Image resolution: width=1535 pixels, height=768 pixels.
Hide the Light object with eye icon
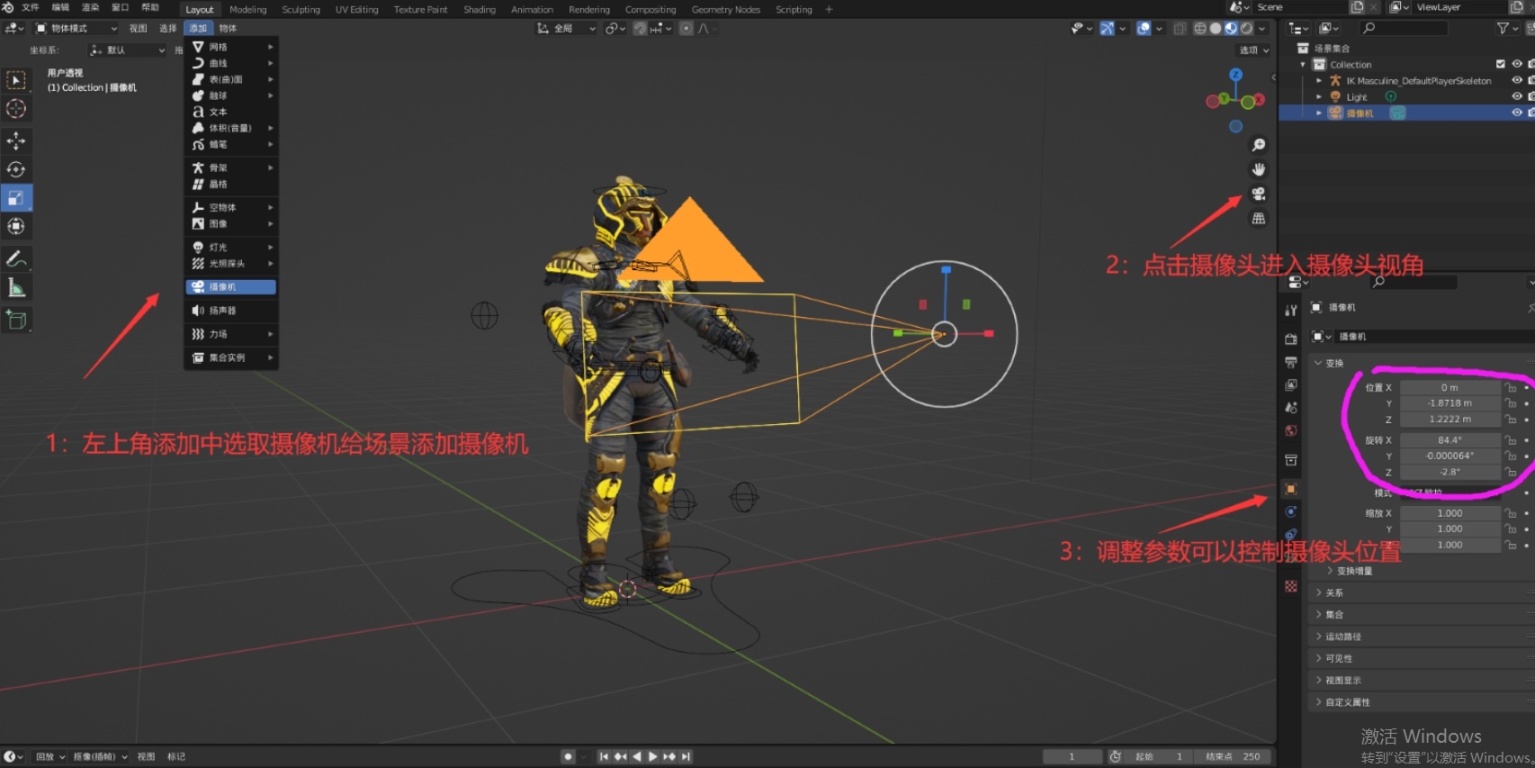click(x=1517, y=97)
